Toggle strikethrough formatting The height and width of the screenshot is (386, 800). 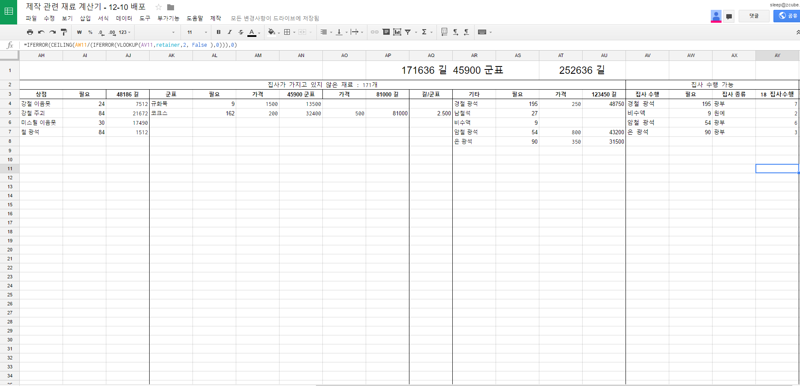pyautogui.click(x=241, y=32)
